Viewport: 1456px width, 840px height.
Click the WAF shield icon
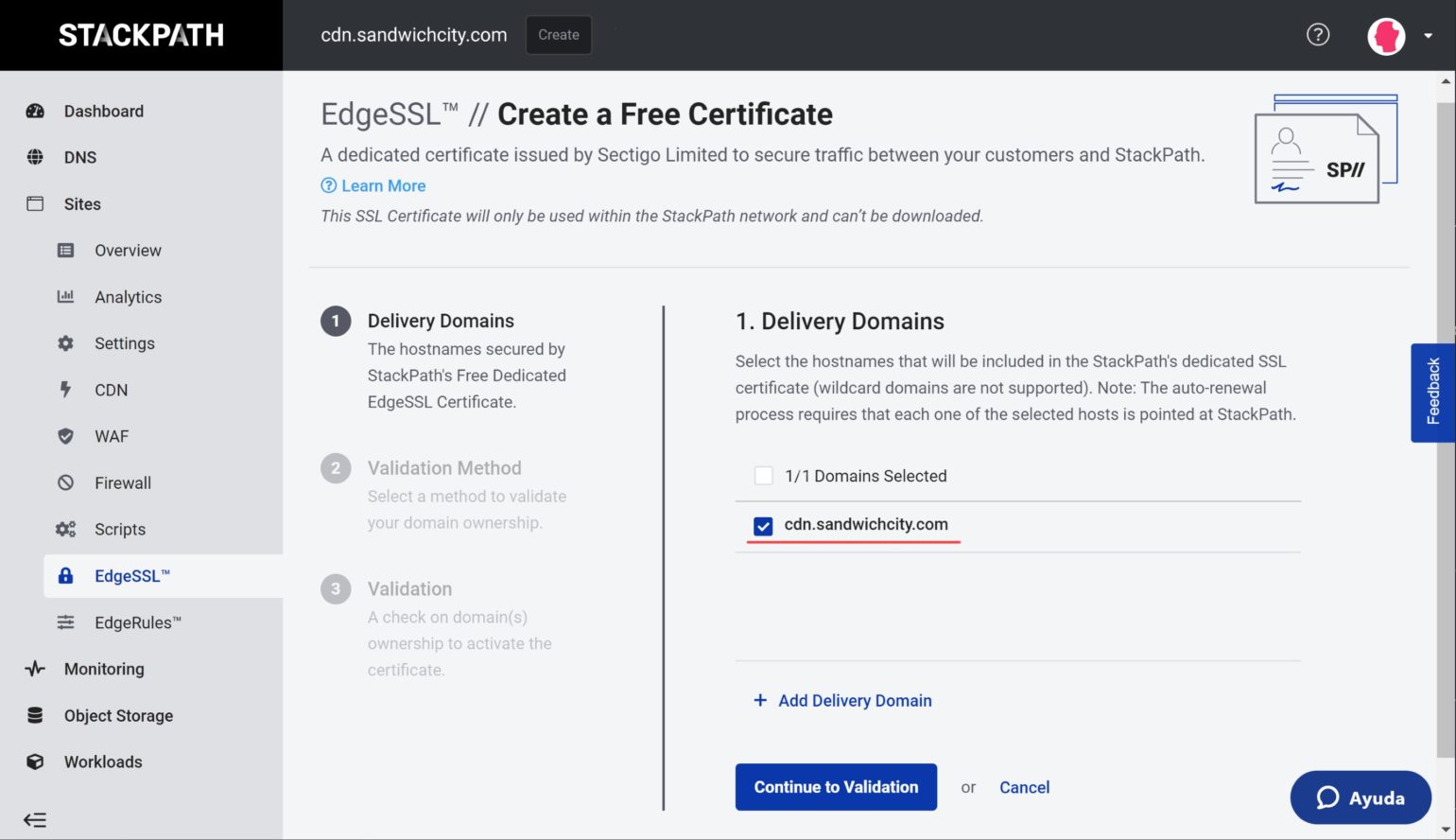point(65,436)
